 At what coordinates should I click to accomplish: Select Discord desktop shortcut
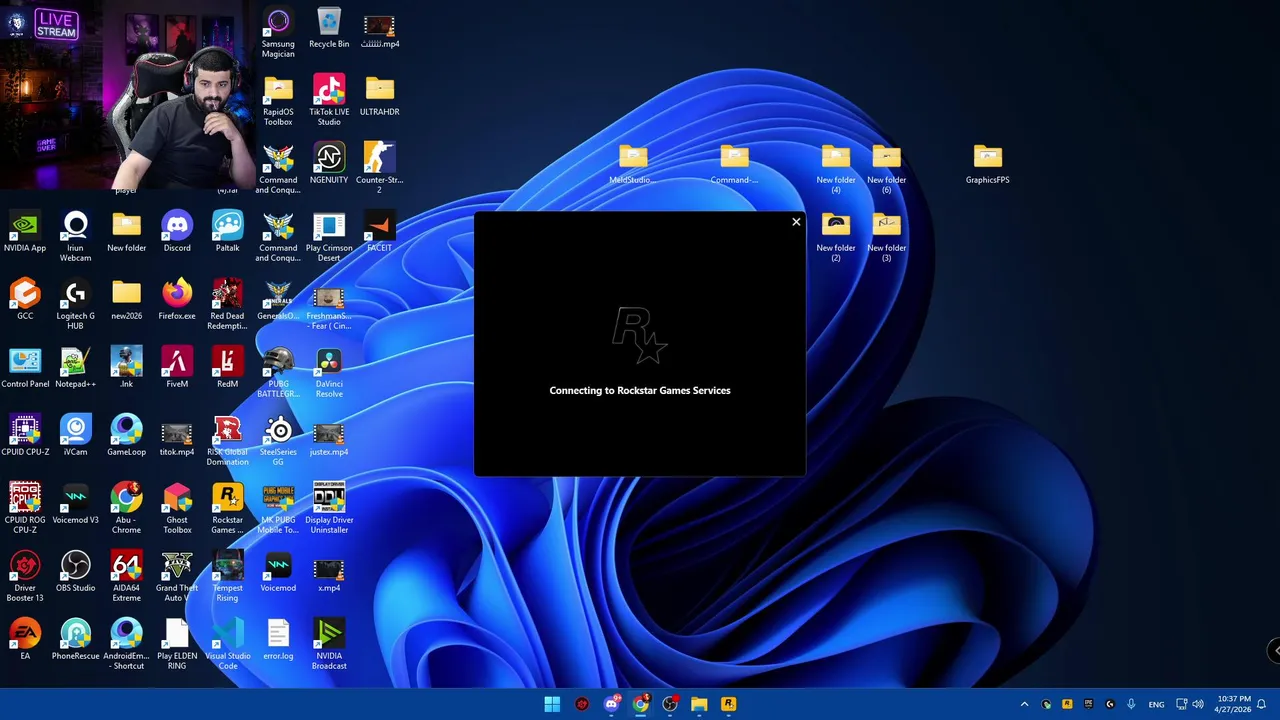177,232
